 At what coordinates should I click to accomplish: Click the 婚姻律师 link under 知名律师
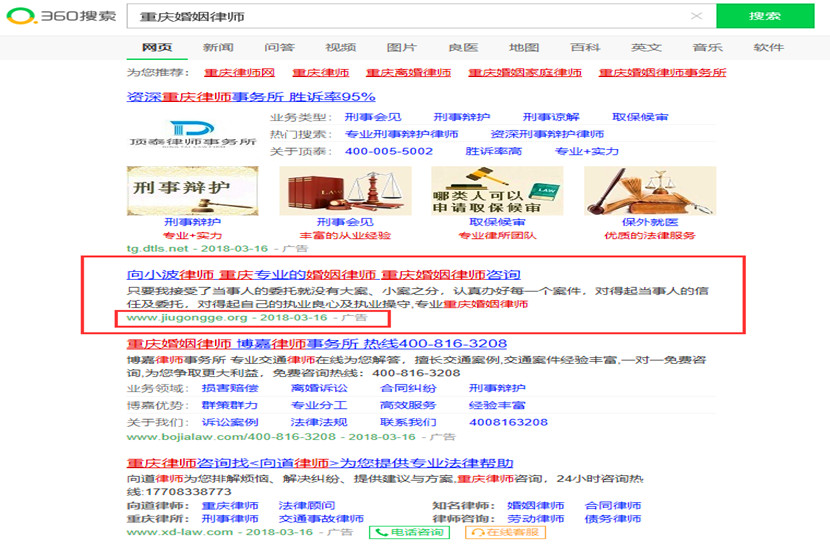[x=536, y=506]
